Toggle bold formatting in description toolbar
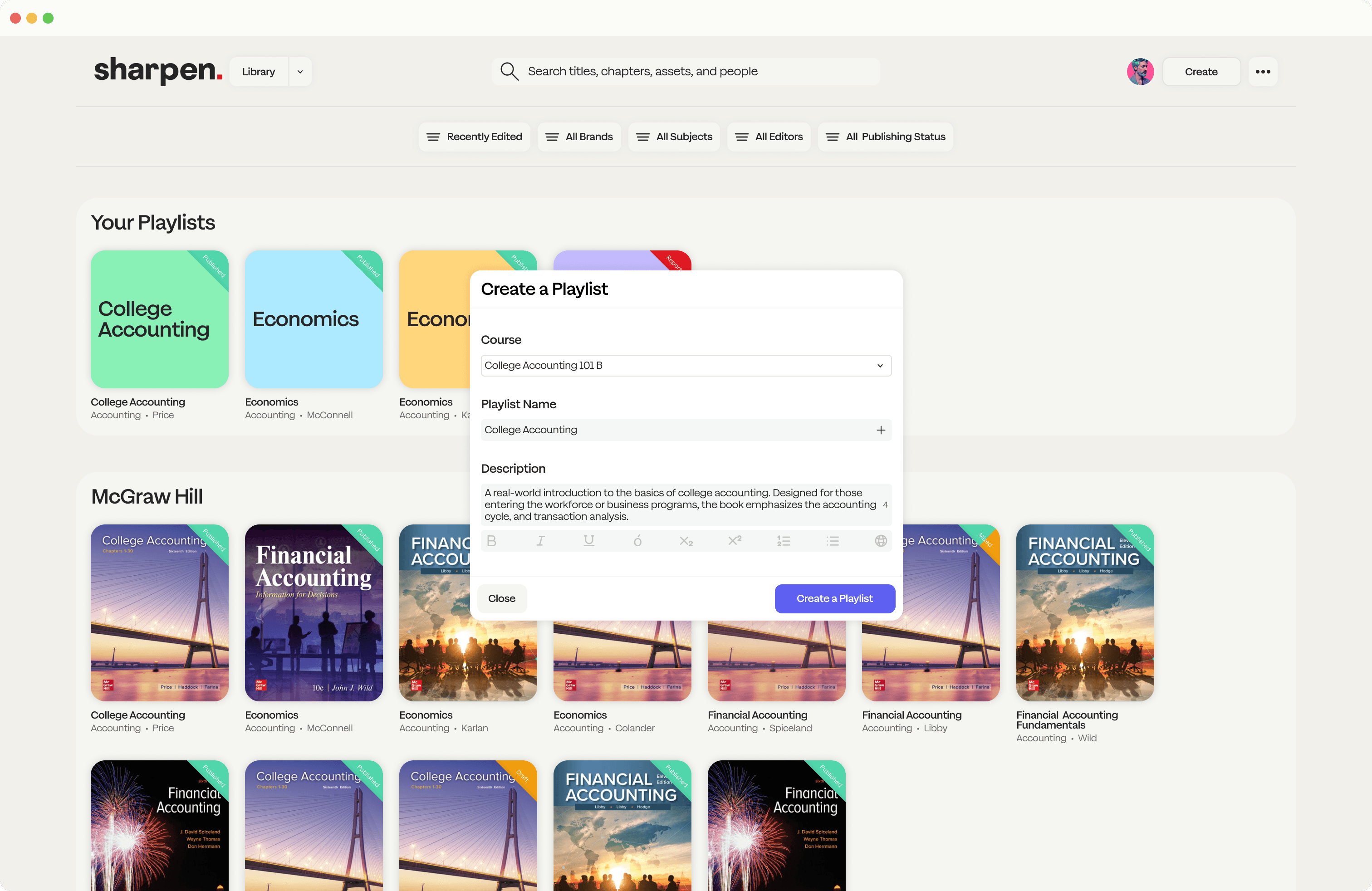The height and width of the screenshot is (891, 1372). pyautogui.click(x=491, y=541)
